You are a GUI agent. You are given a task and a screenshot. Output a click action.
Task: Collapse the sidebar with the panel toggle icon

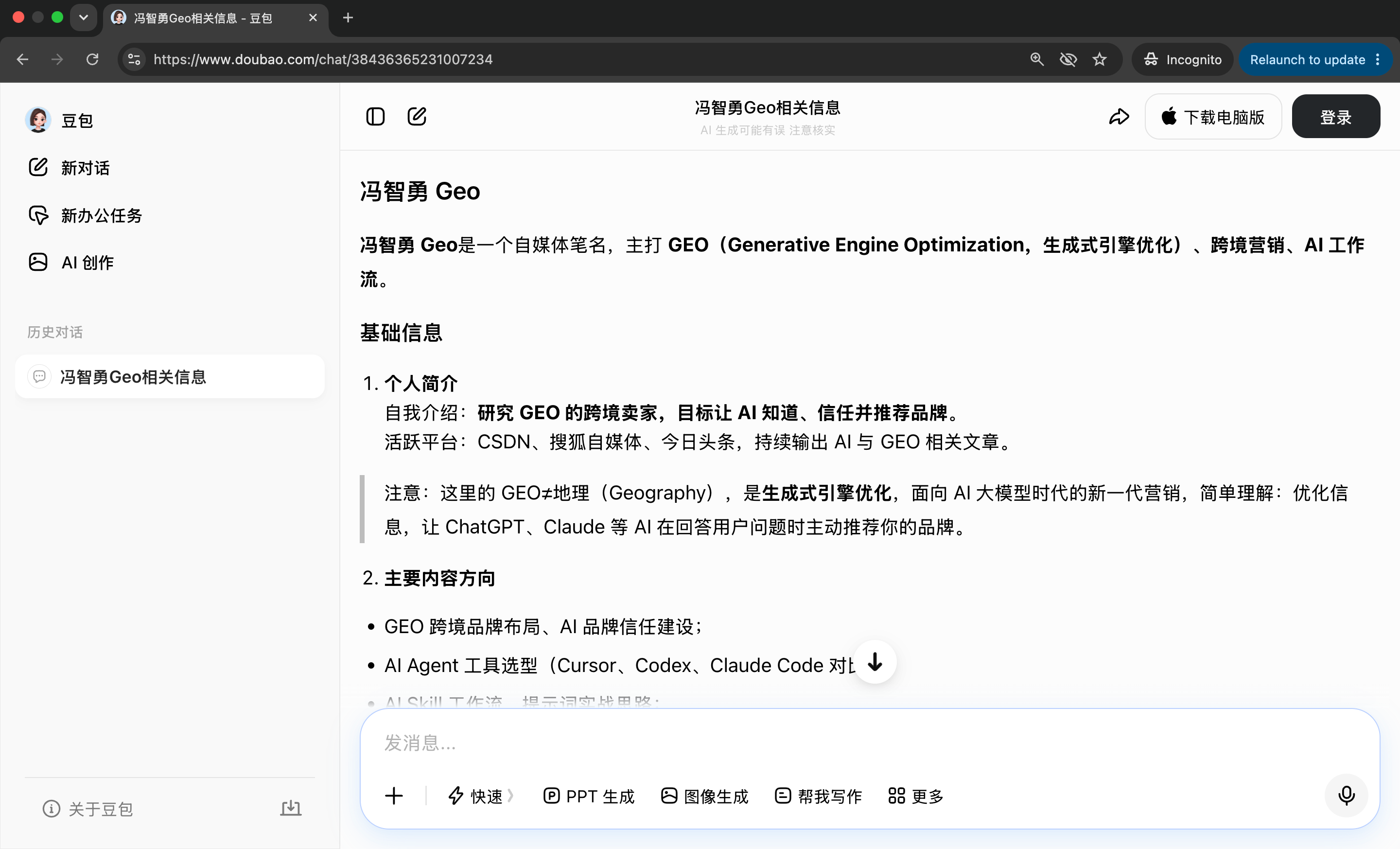375,117
